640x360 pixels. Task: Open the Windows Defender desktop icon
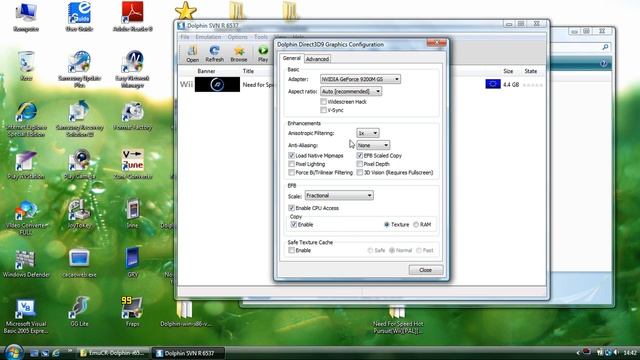(x=26, y=264)
